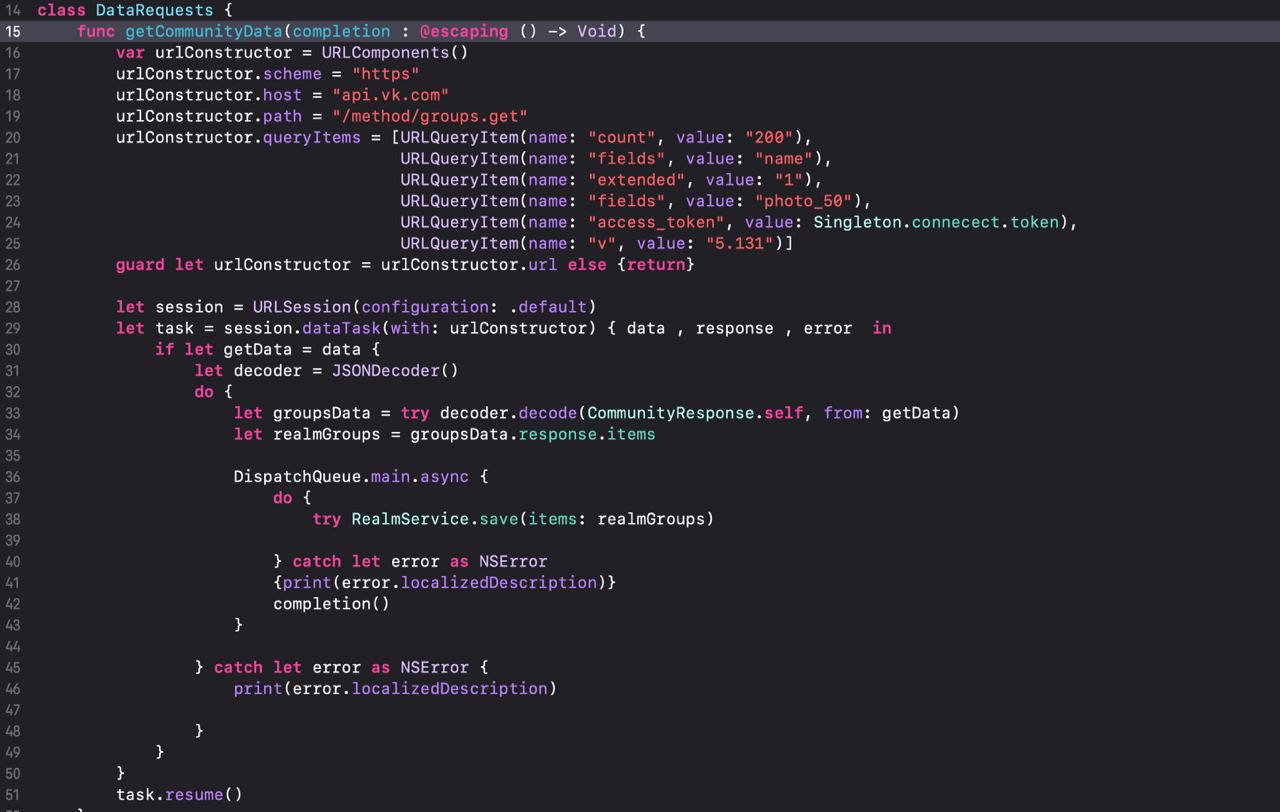Click realmGroups declaration on line 34
Screen dimensions: 1280x812
pos(326,434)
